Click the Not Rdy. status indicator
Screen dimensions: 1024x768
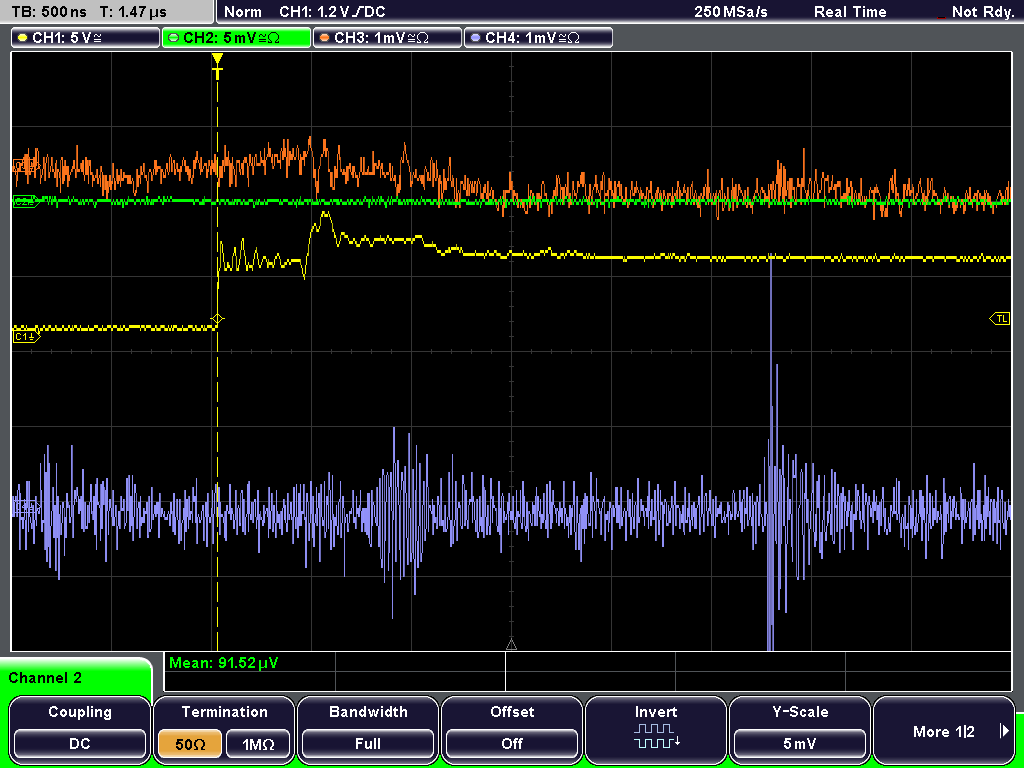pyautogui.click(x=982, y=12)
